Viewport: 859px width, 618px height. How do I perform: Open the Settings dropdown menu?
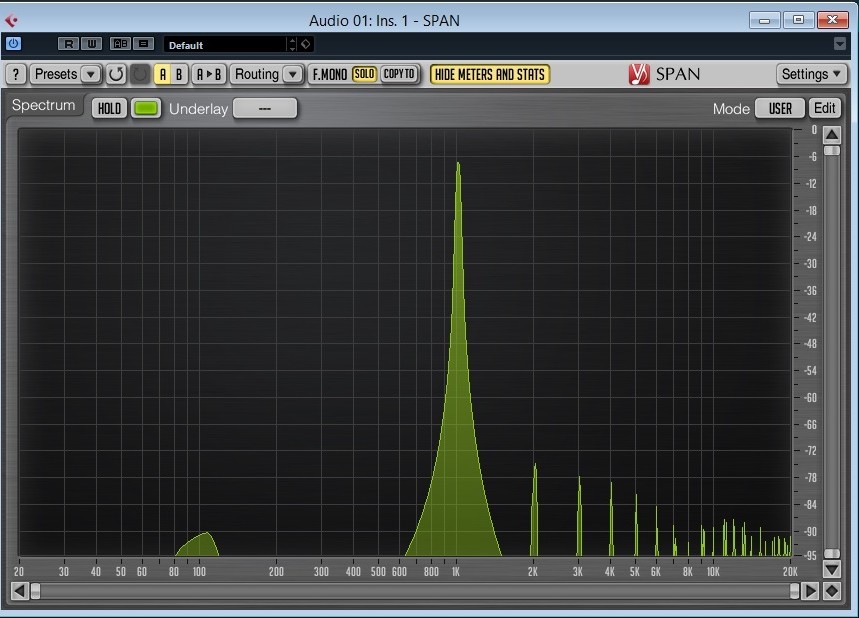[811, 74]
